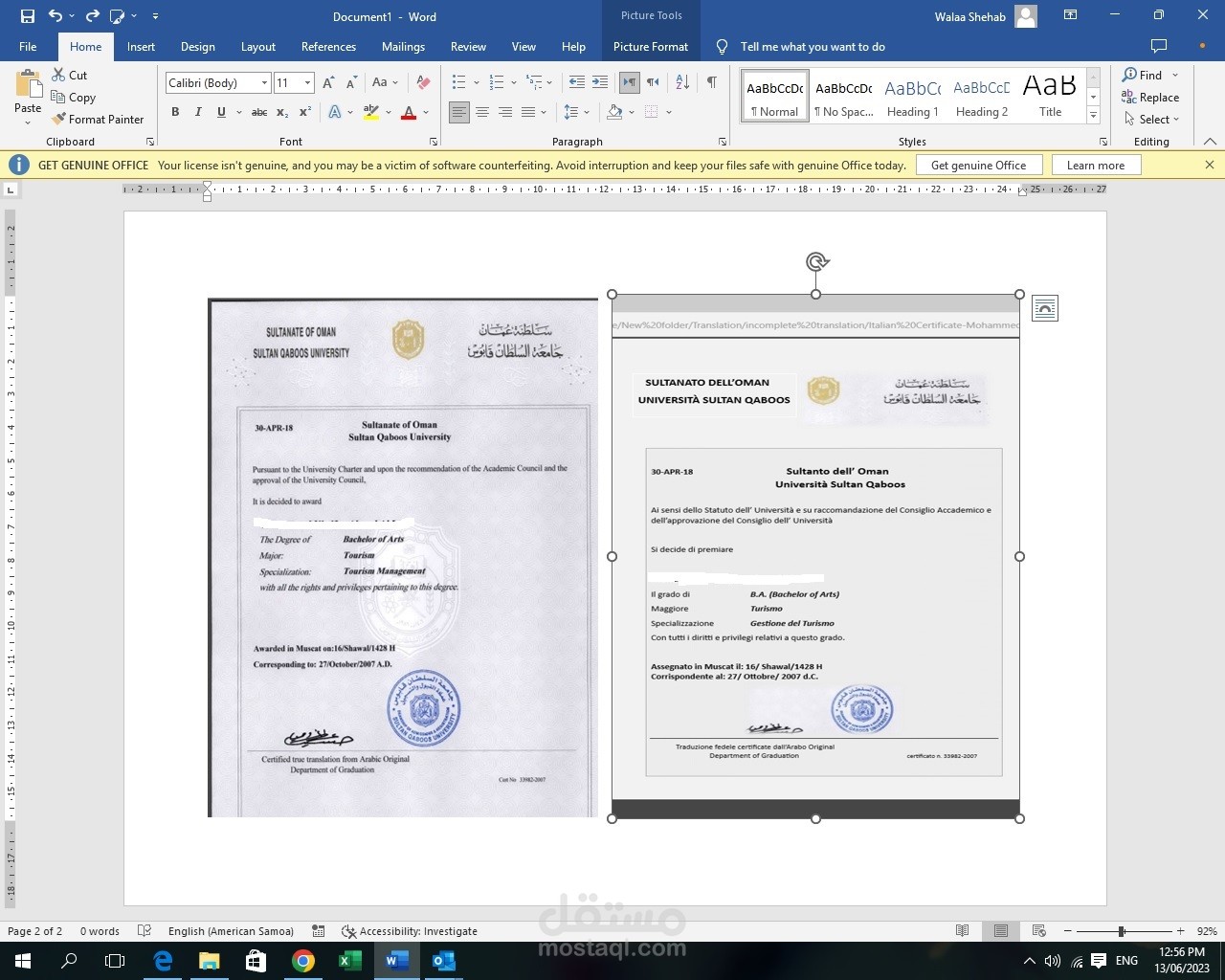Align text to the left

click(459, 112)
